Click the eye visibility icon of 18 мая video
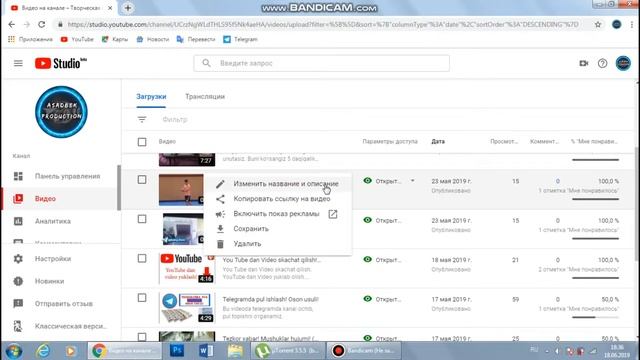Screen dimensions: 640x360 coord(368,259)
